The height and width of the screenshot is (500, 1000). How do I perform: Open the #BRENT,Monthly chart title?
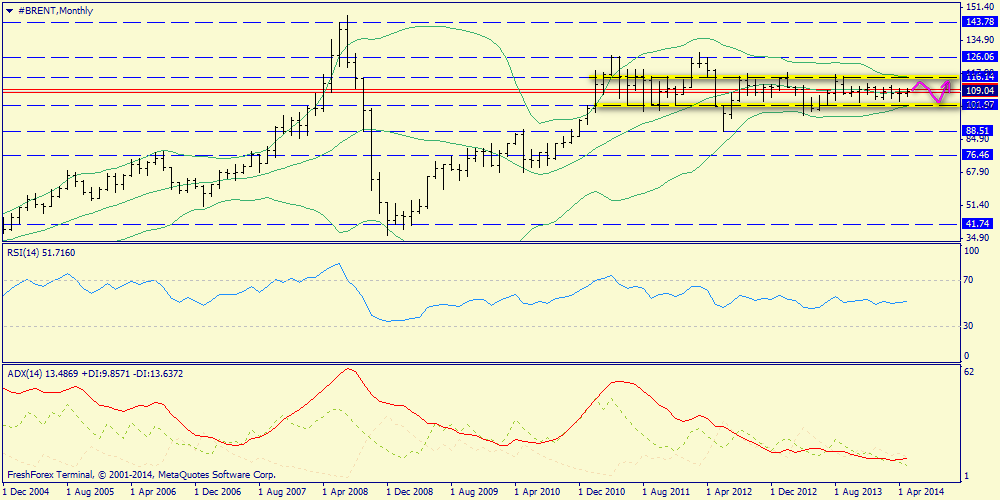[x=52, y=9]
